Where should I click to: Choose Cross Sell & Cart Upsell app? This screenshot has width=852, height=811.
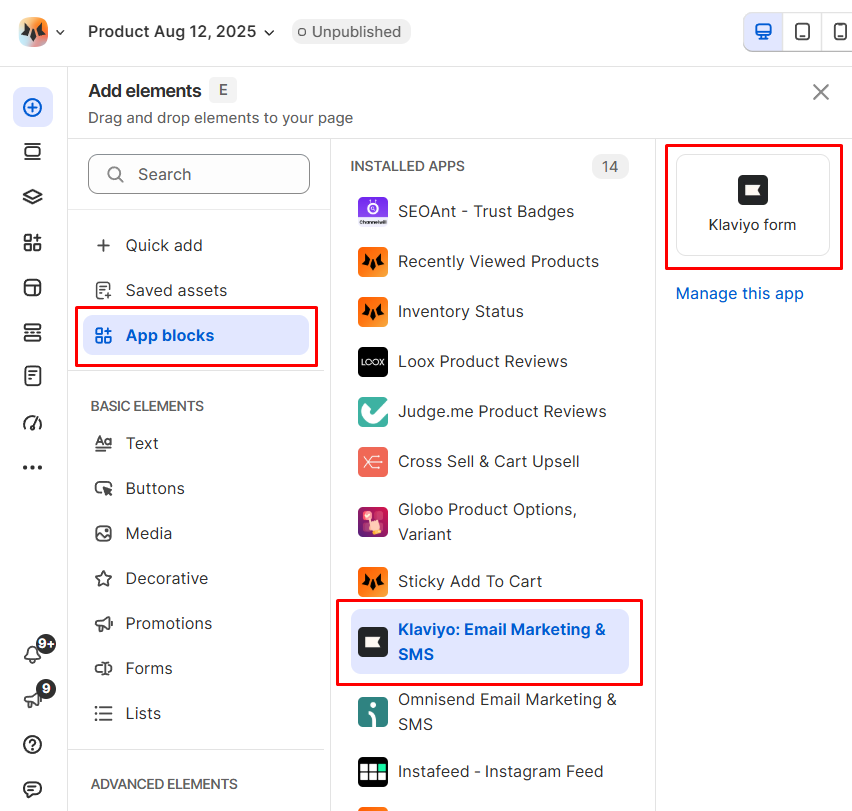click(x=490, y=461)
